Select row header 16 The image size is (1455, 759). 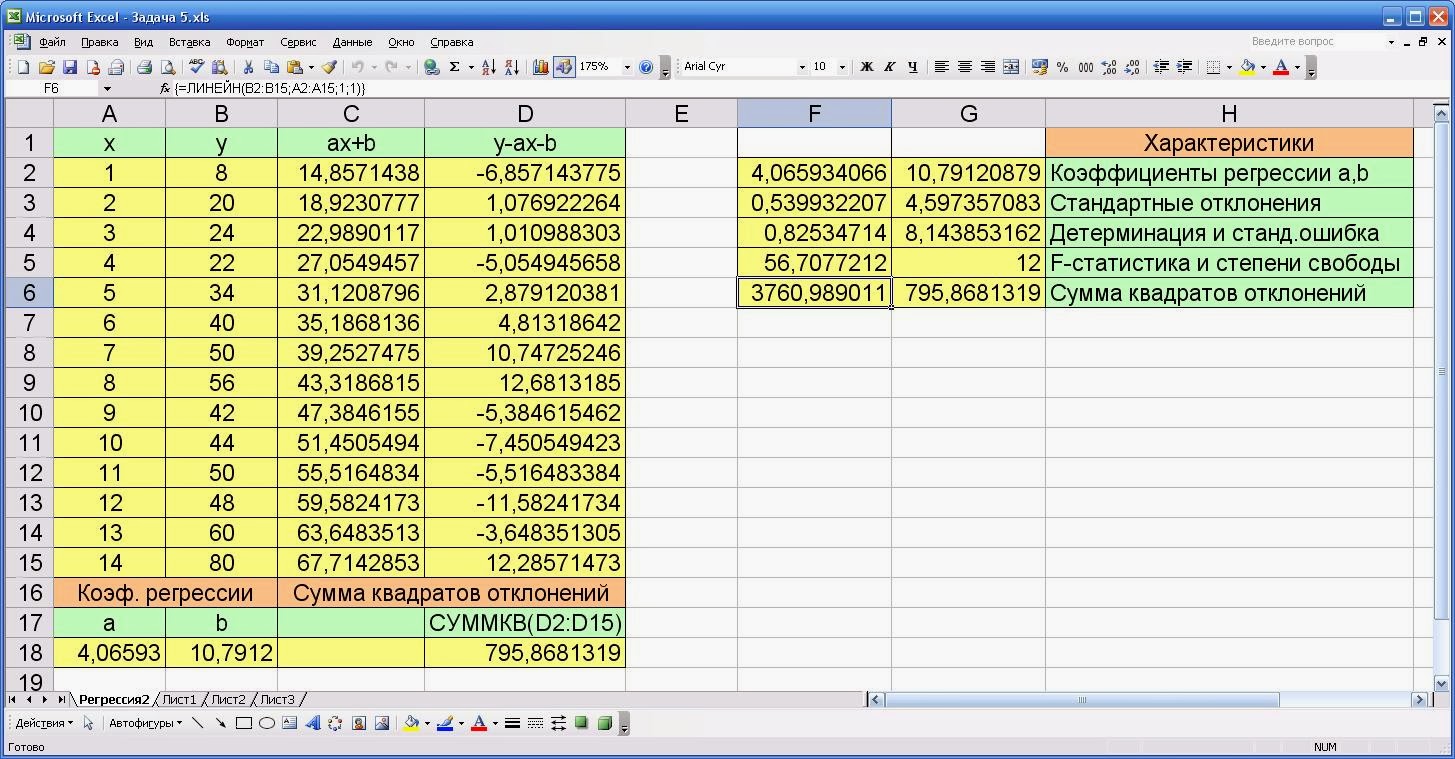pos(29,593)
